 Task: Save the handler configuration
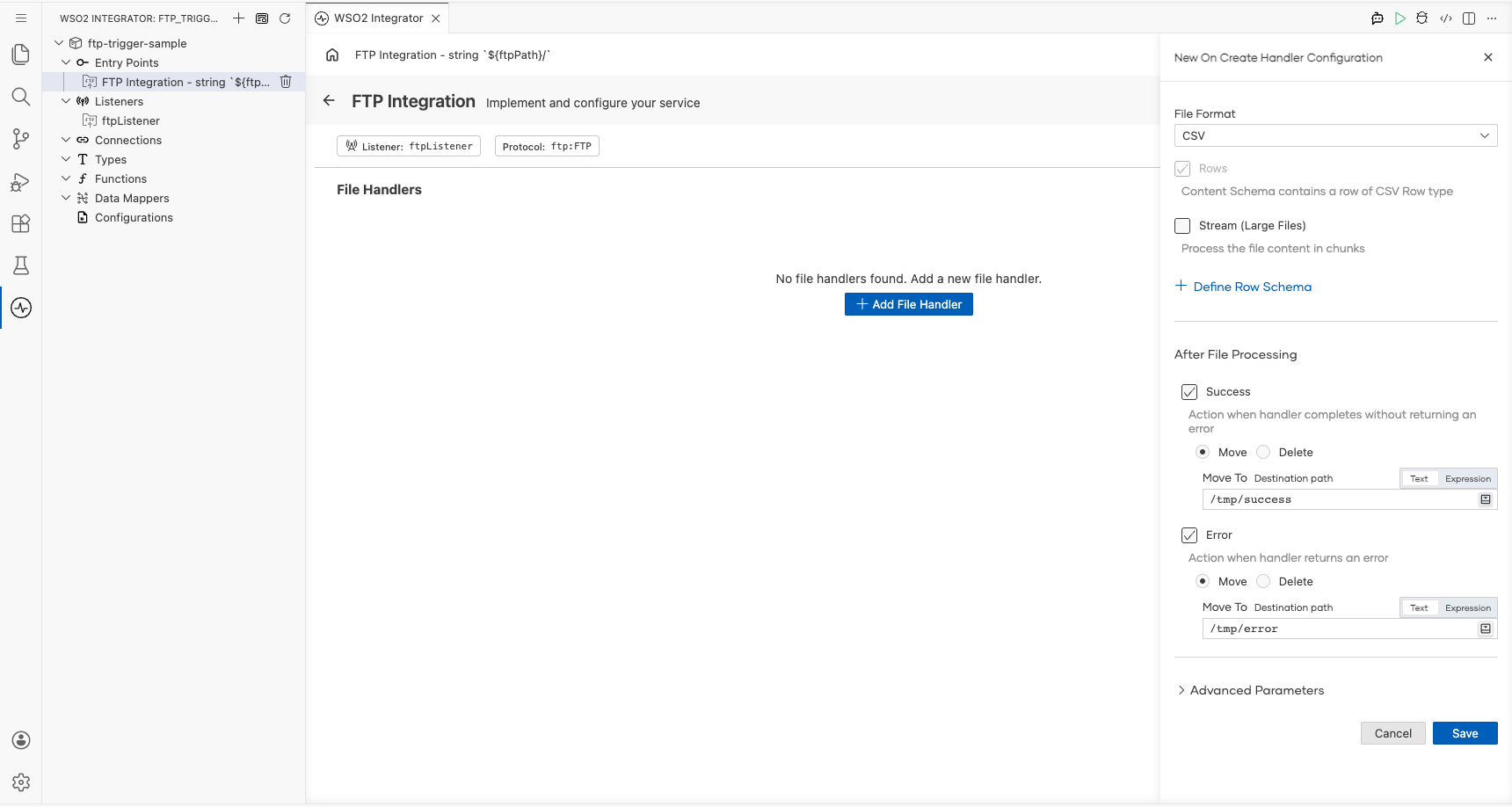1465,733
